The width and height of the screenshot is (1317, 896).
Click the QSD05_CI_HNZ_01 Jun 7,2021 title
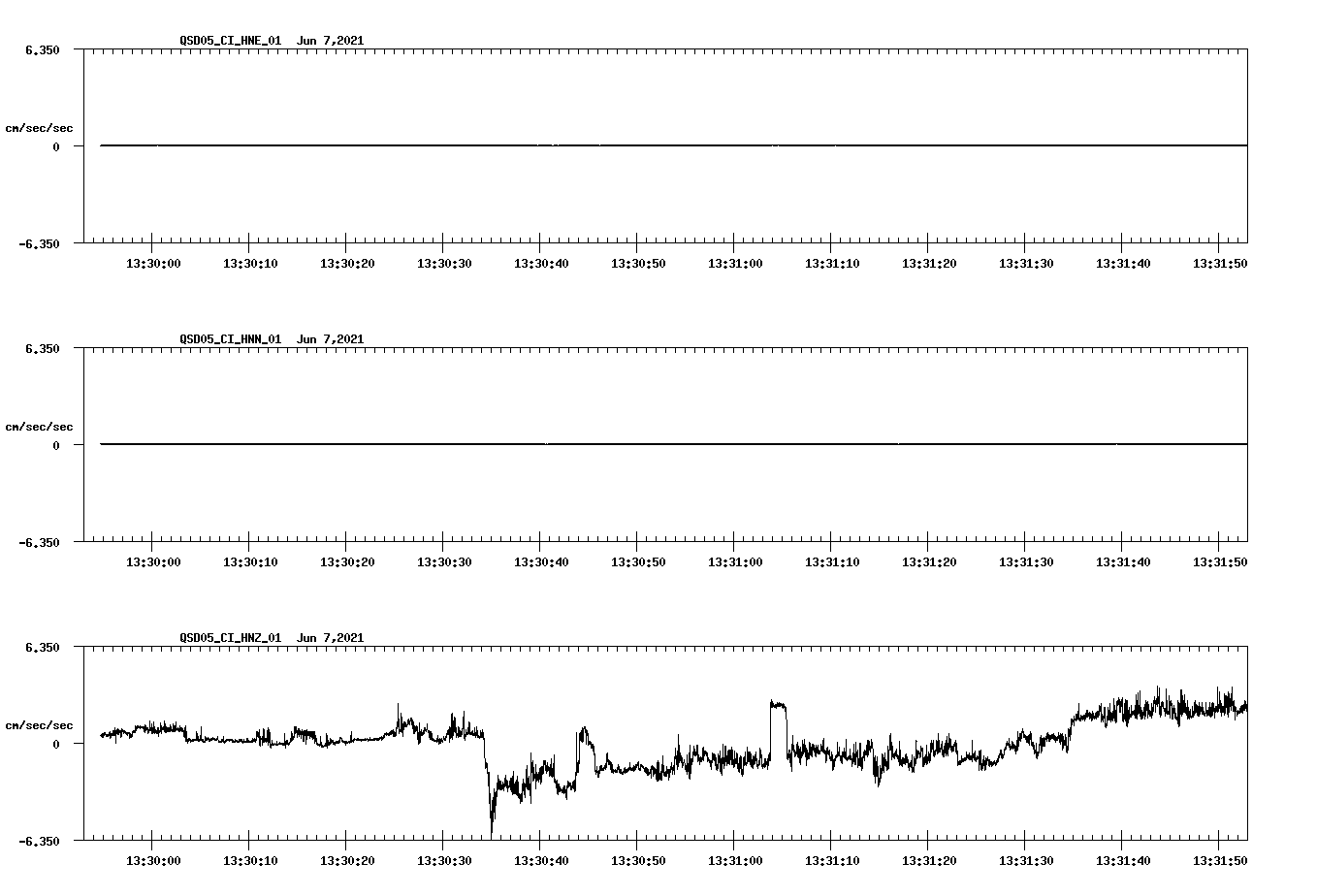(272, 638)
